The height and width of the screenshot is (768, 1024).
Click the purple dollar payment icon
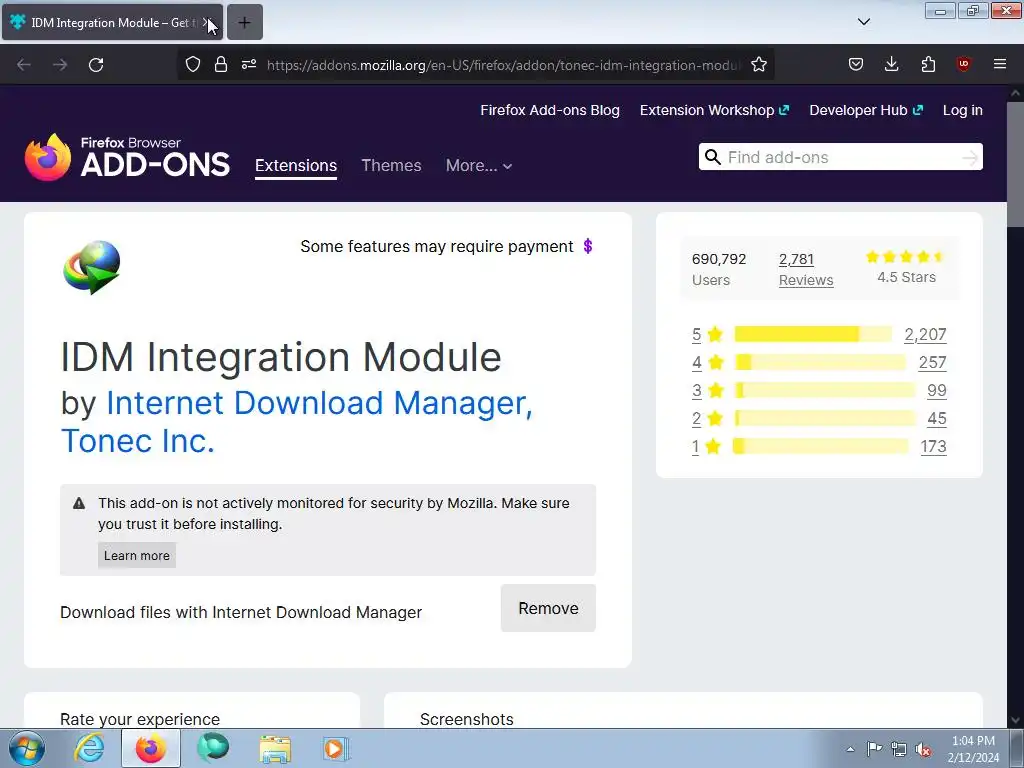click(x=588, y=246)
